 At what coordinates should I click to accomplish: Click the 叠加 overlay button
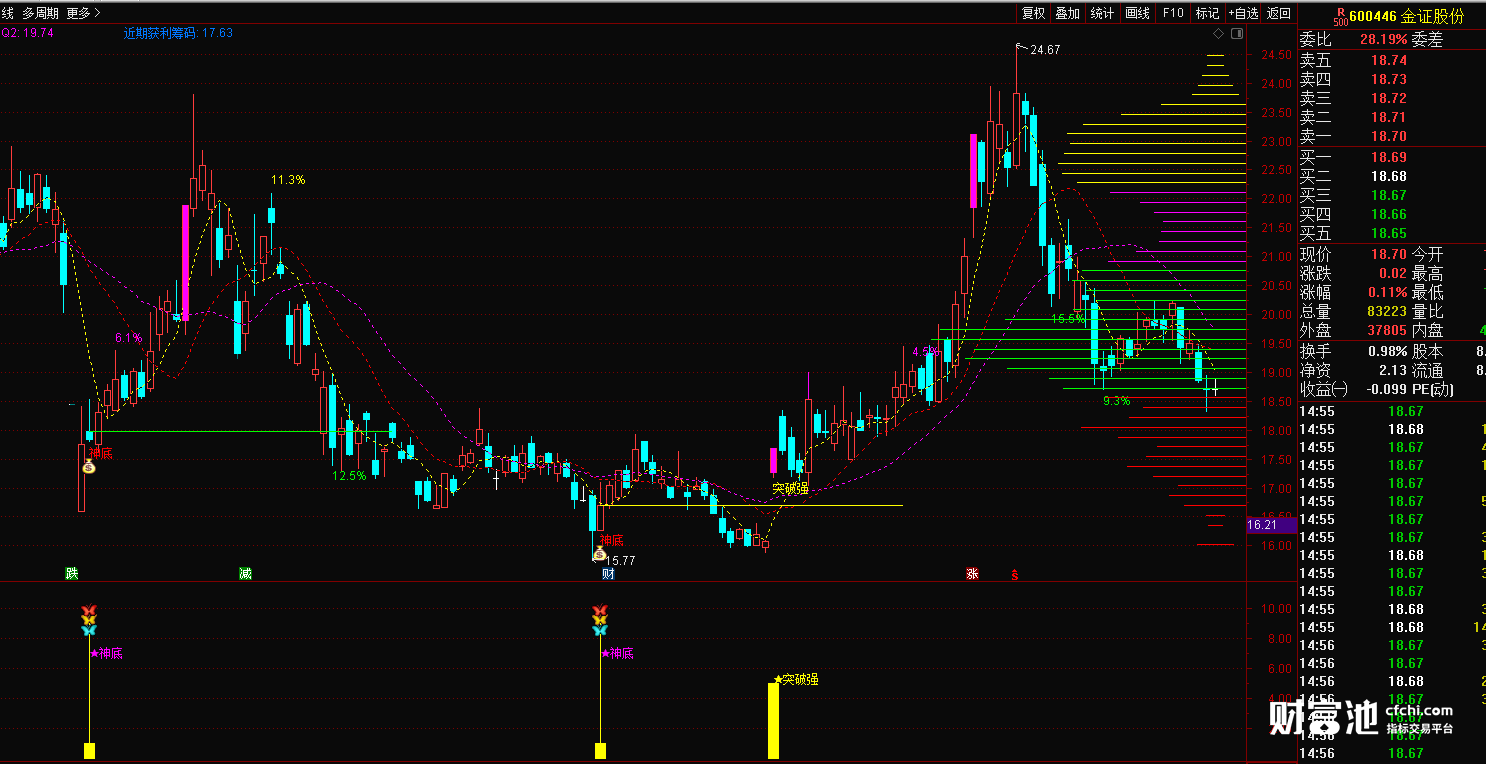click(x=1068, y=13)
